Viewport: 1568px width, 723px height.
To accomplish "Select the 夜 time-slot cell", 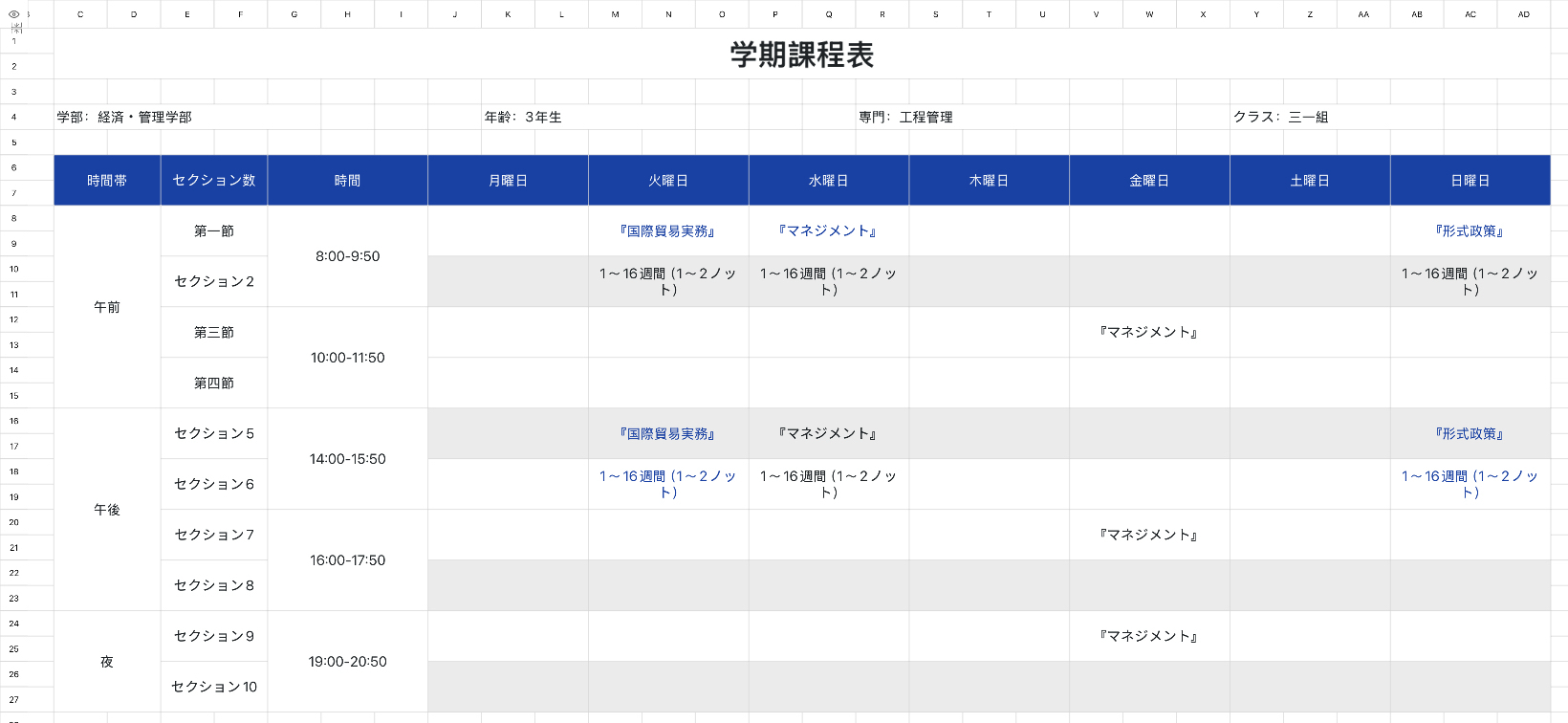I will point(107,661).
